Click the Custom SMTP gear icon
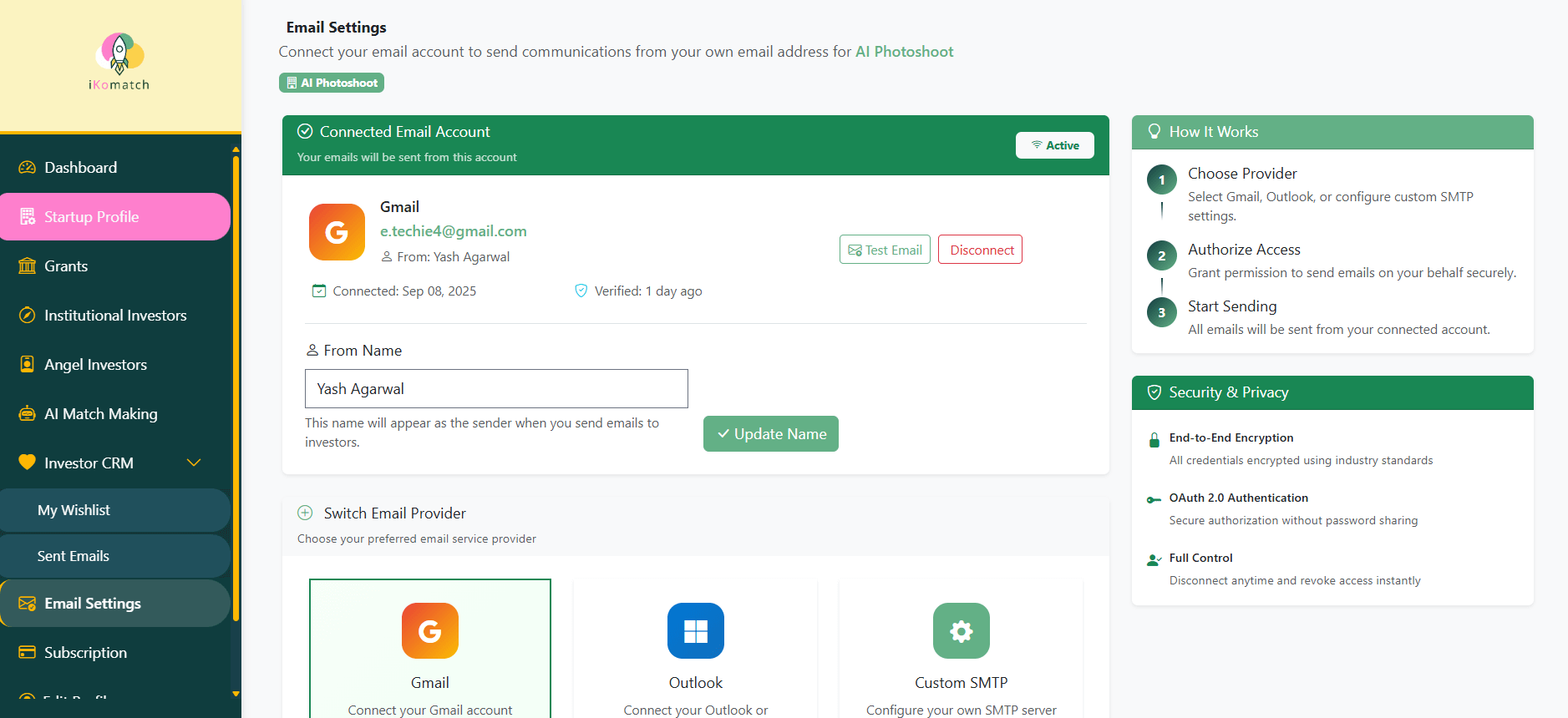The image size is (1568, 718). click(x=962, y=630)
